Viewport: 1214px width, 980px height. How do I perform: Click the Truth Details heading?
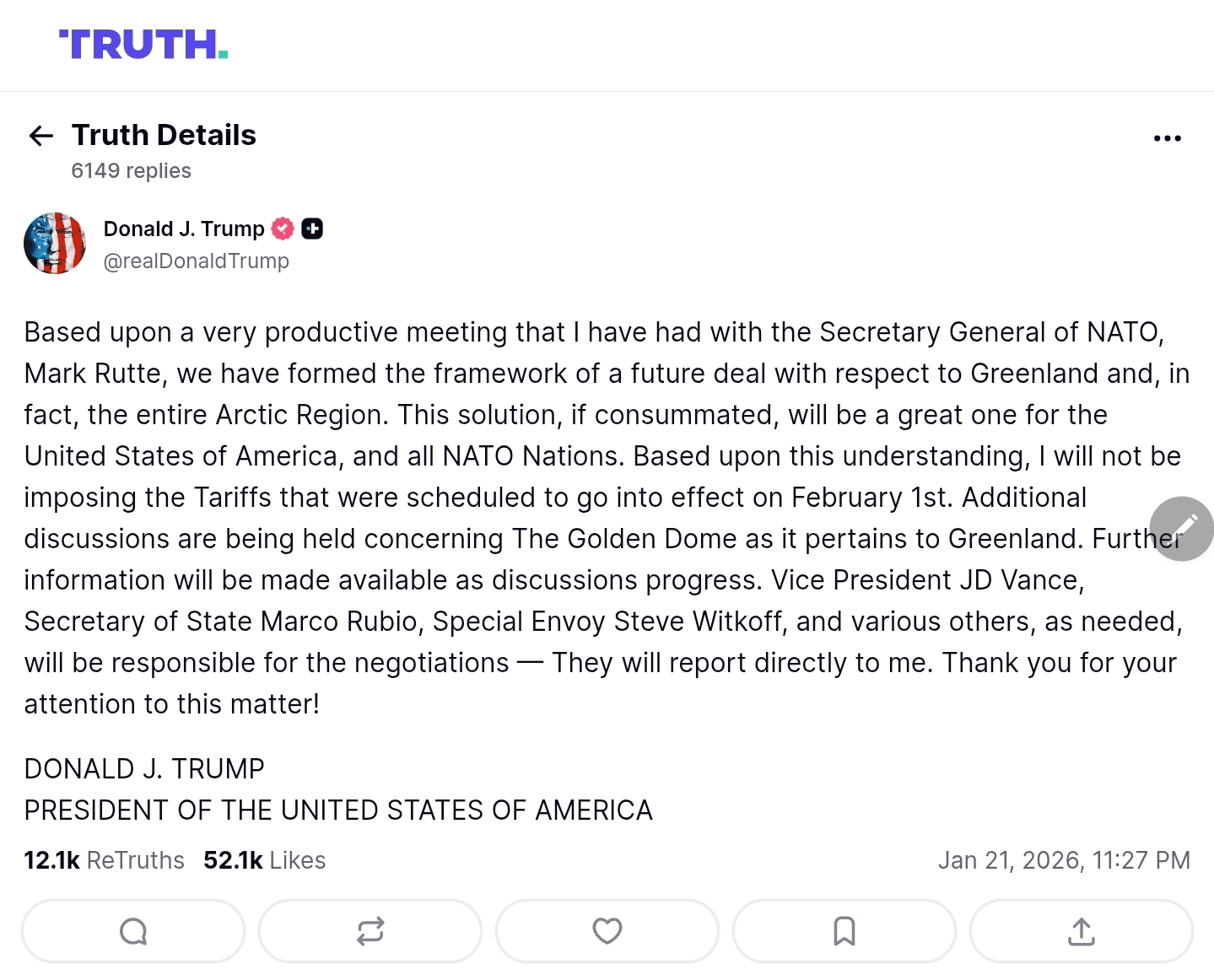[164, 135]
